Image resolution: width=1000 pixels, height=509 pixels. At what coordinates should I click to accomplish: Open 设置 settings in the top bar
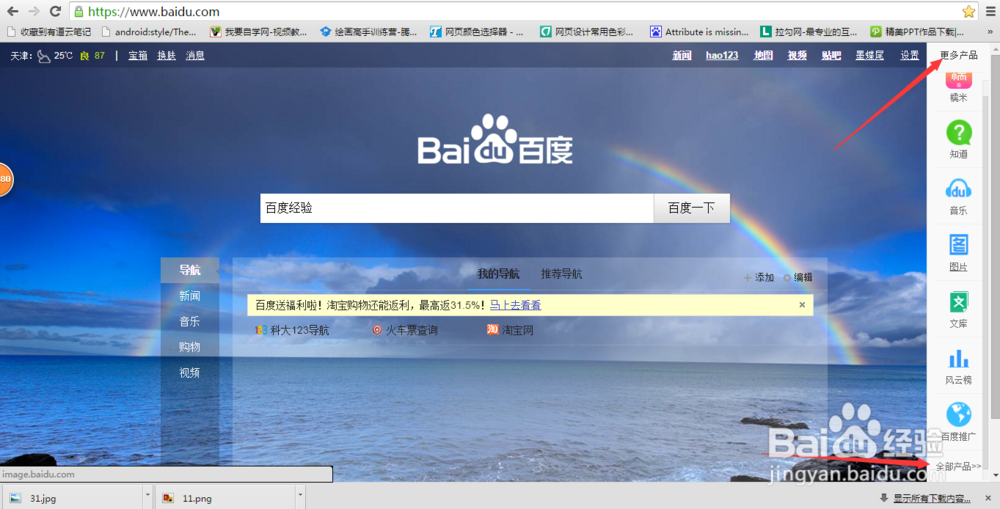click(909, 55)
